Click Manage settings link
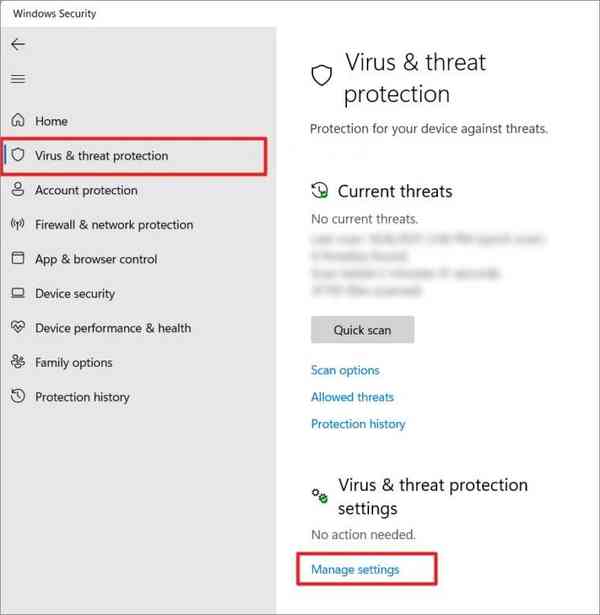 [x=355, y=570]
